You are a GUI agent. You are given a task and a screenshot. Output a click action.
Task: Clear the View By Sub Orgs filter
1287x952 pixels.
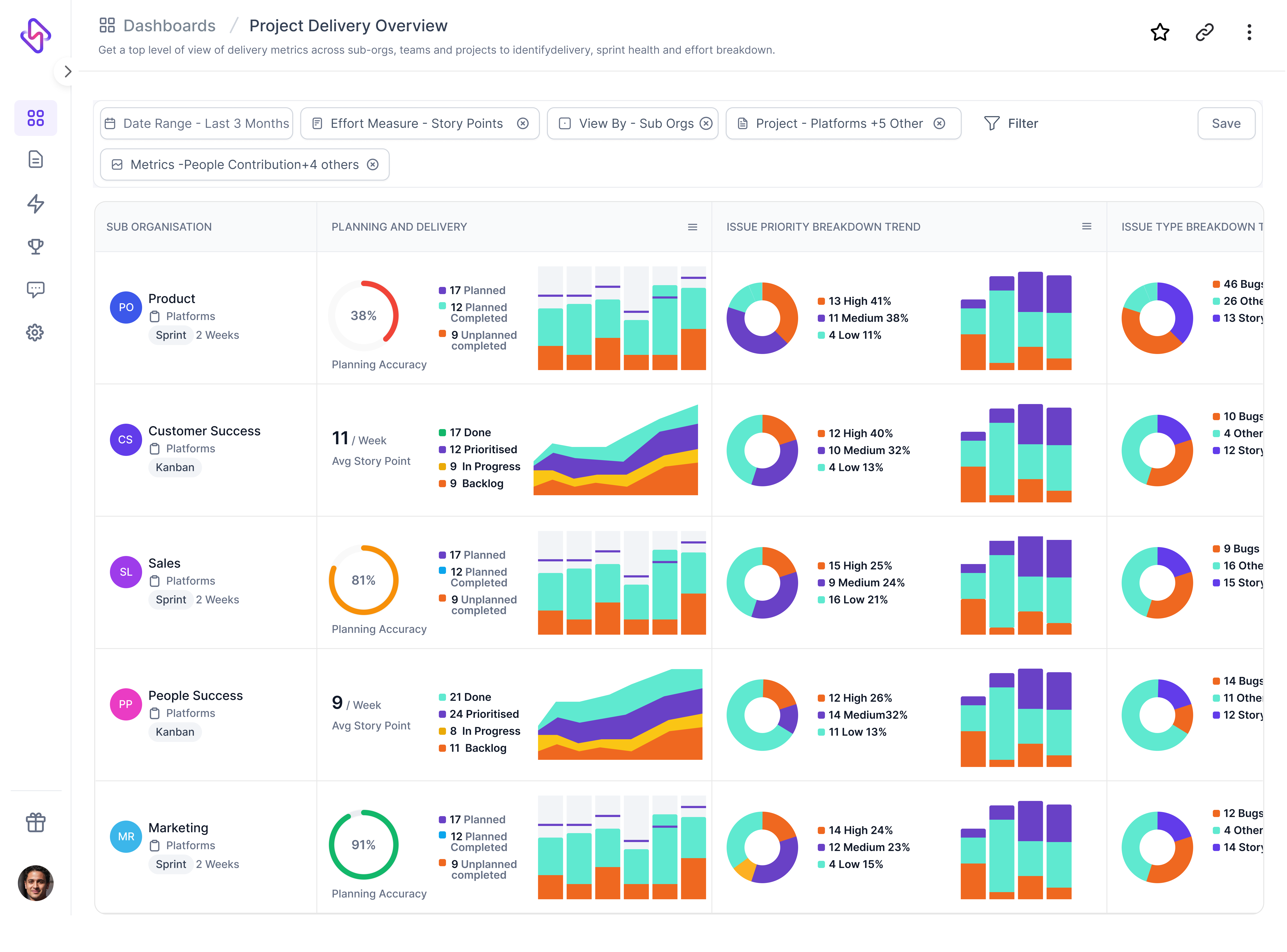[x=706, y=123]
